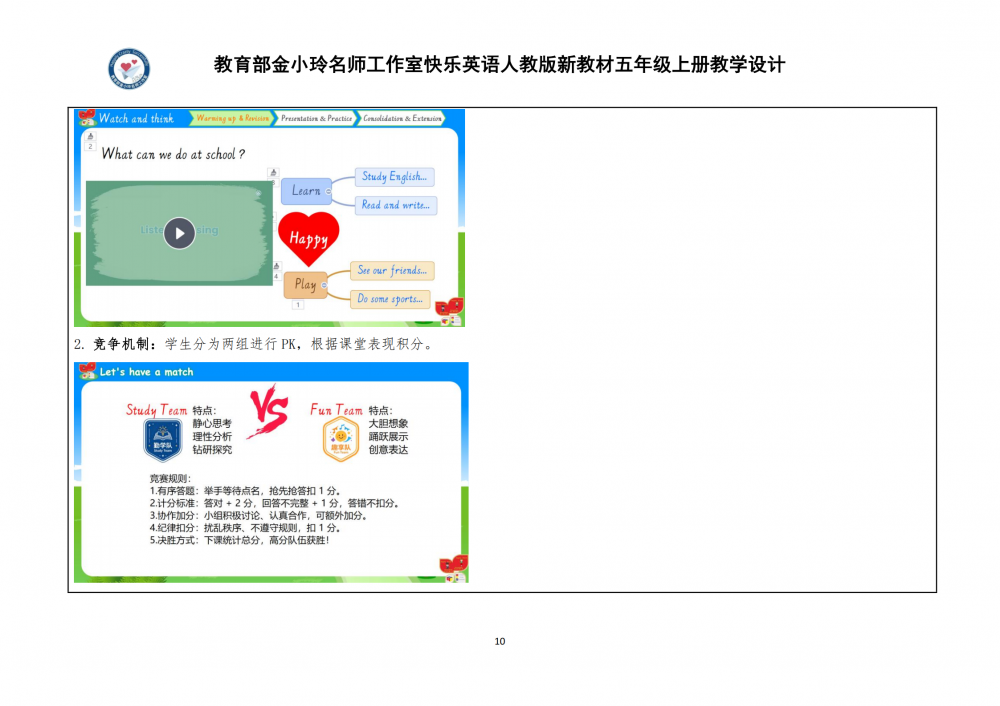The width and height of the screenshot is (1000, 706).
Task: Click the Let's have a match title
Action: coord(146,372)
